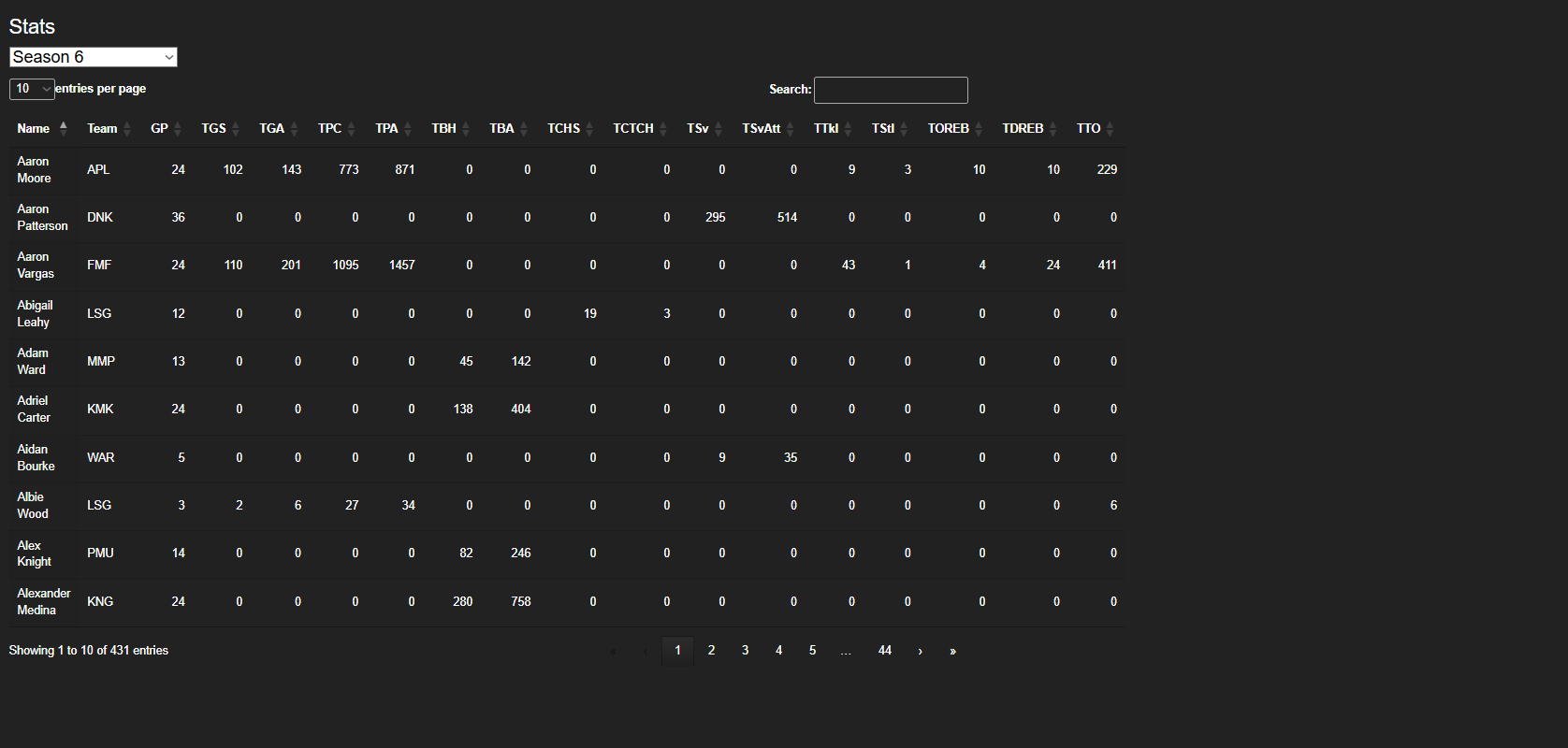Screen dimensions: 1568x748
Task: Open the Season 6 dropdown
Action: [x=94, y=57]
